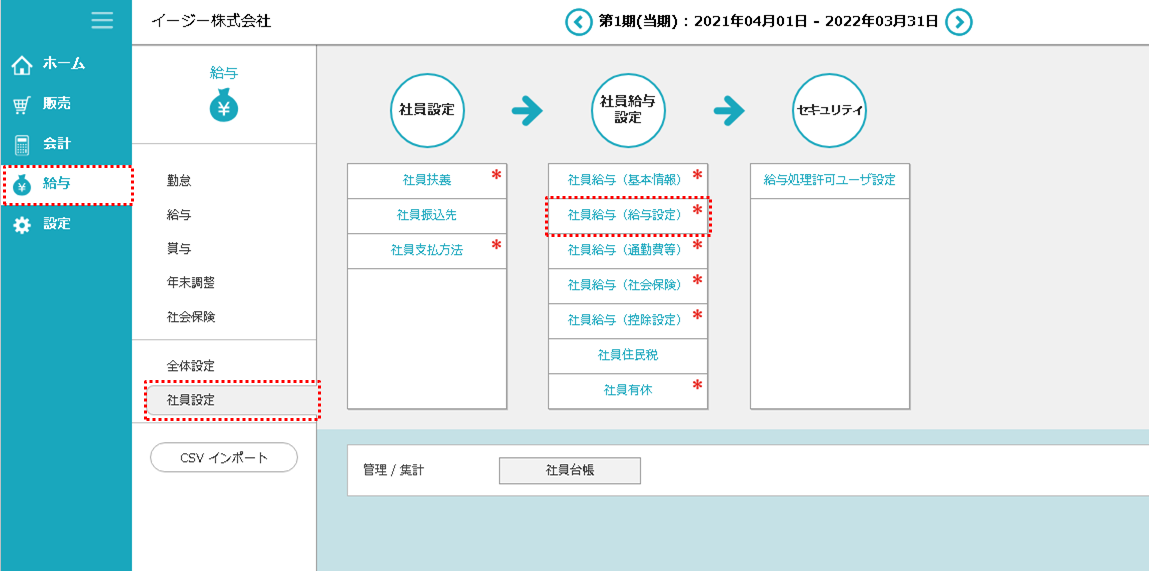
Task: Click the yen money bag icon
Action: [x=224, y=105]
